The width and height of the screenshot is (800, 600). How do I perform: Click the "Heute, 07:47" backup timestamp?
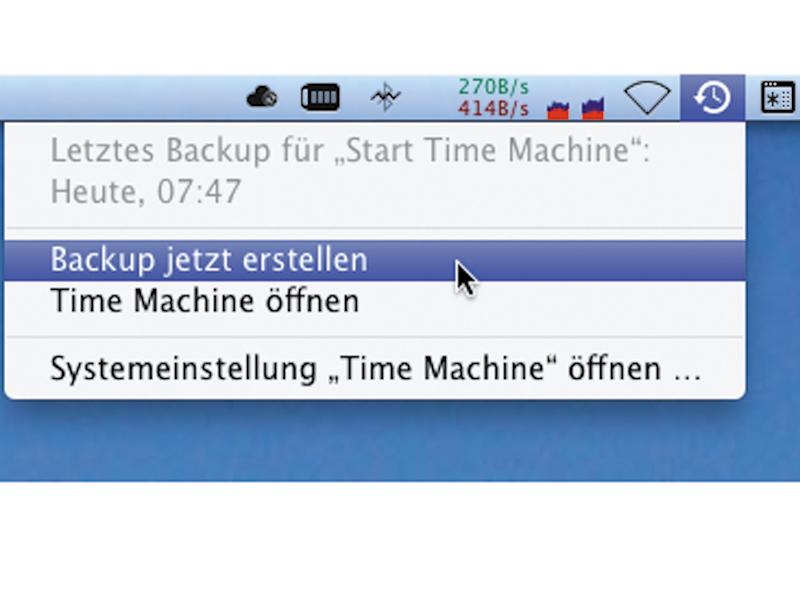pos(145,192)
